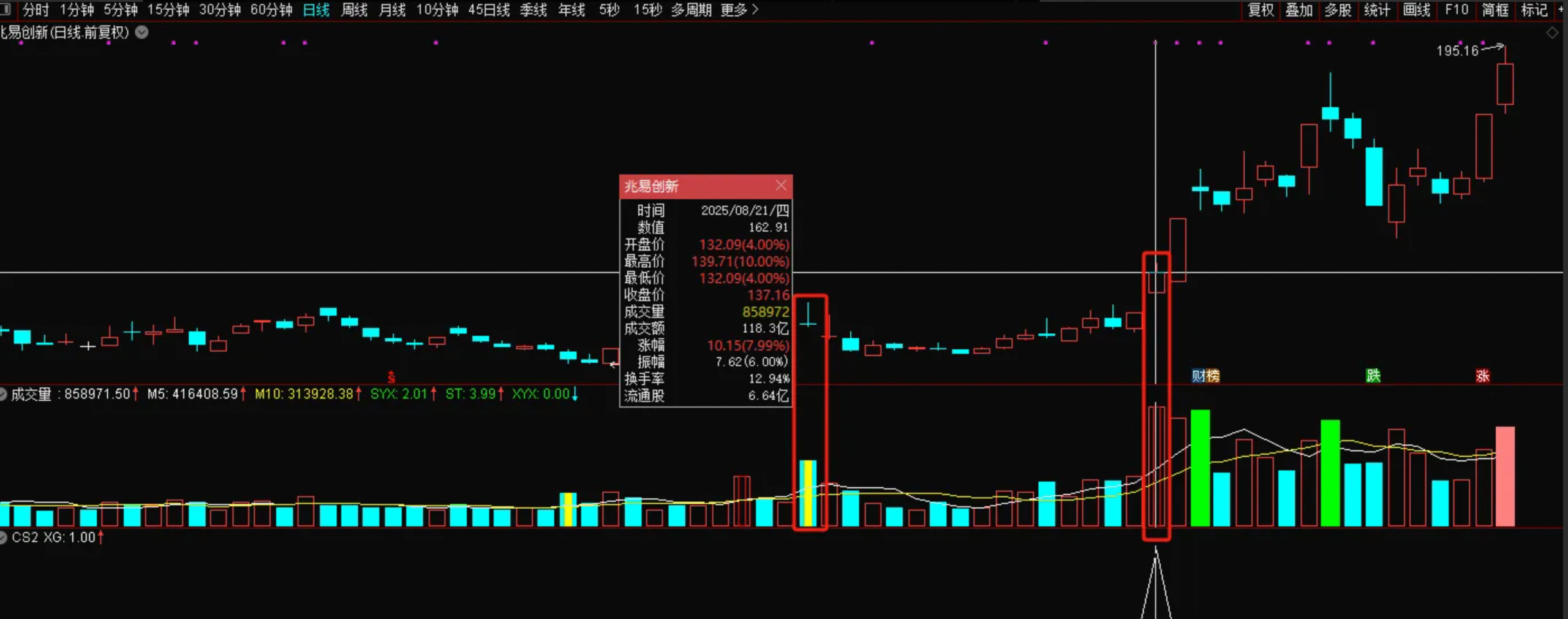Select the 叠加 overlay function

point(1299,10)
